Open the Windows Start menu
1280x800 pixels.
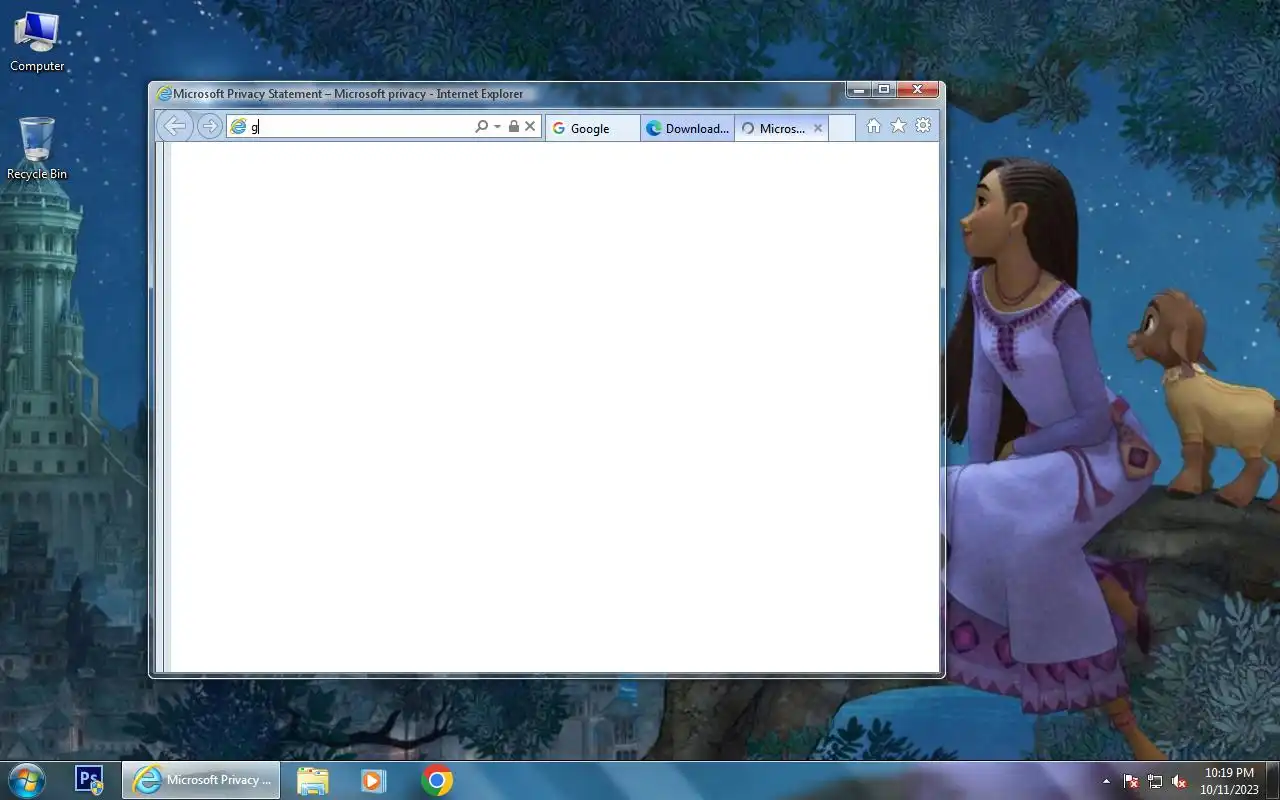coord(25,780)
